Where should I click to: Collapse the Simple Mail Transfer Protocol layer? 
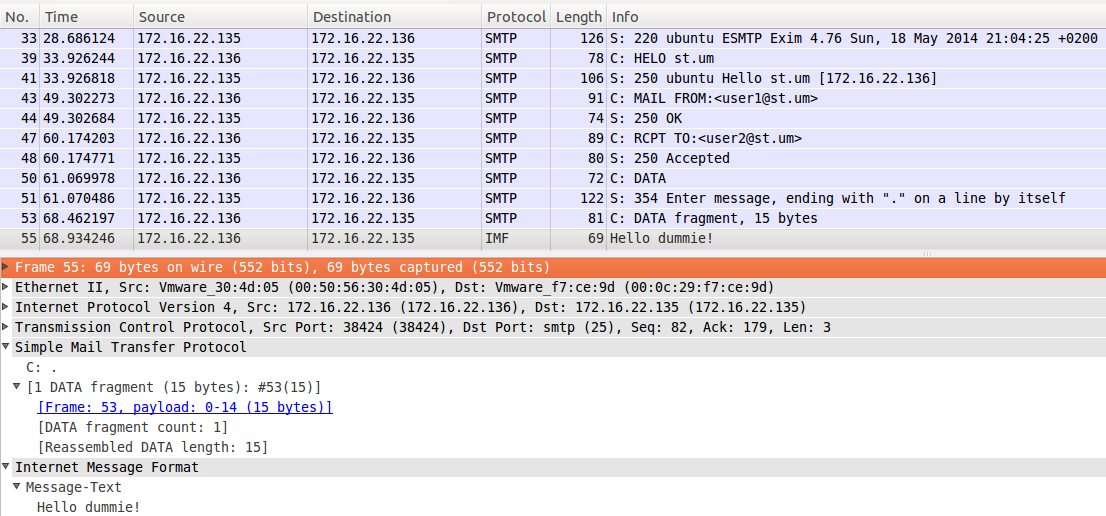[6, 347]
